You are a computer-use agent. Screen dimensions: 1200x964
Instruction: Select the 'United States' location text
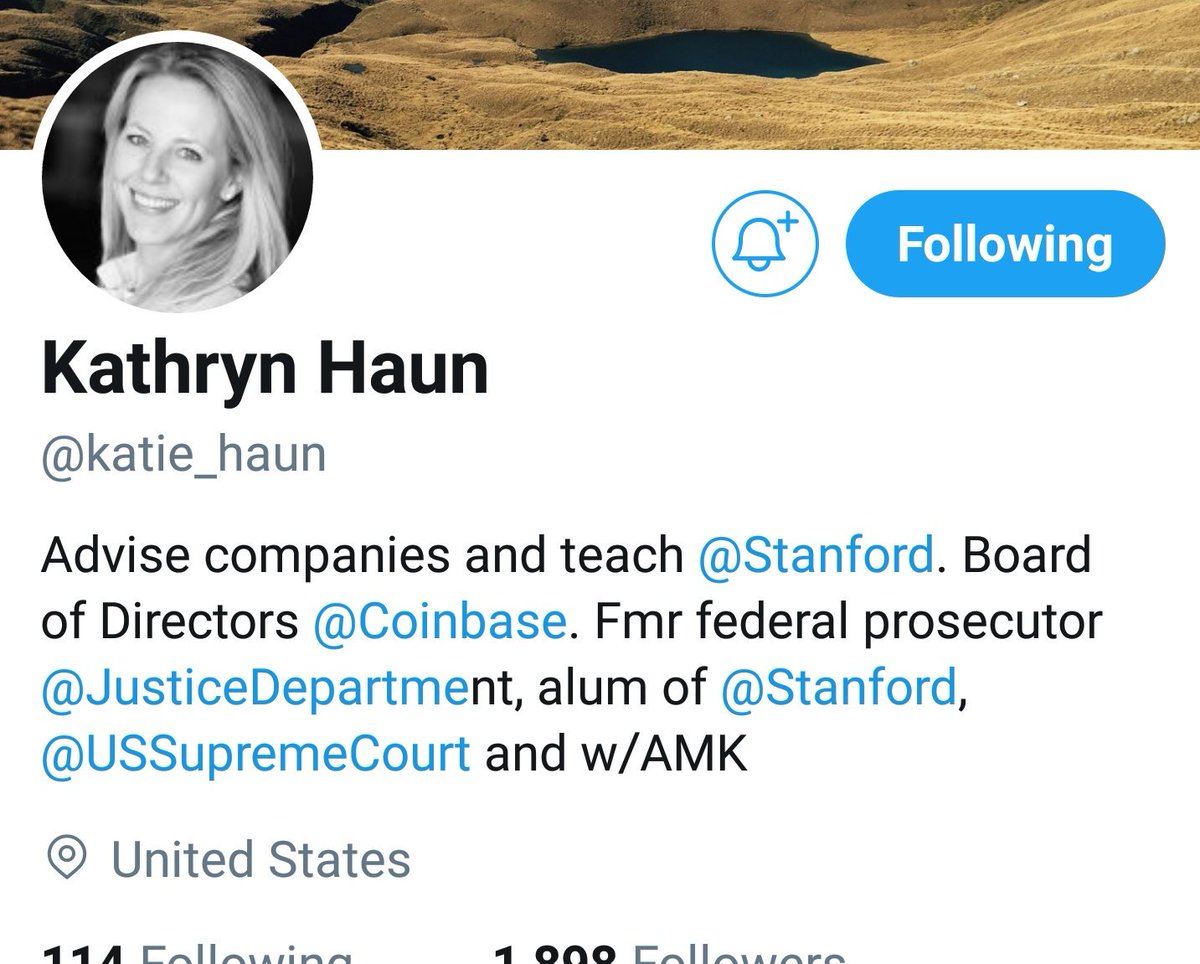tap(260, 859)
